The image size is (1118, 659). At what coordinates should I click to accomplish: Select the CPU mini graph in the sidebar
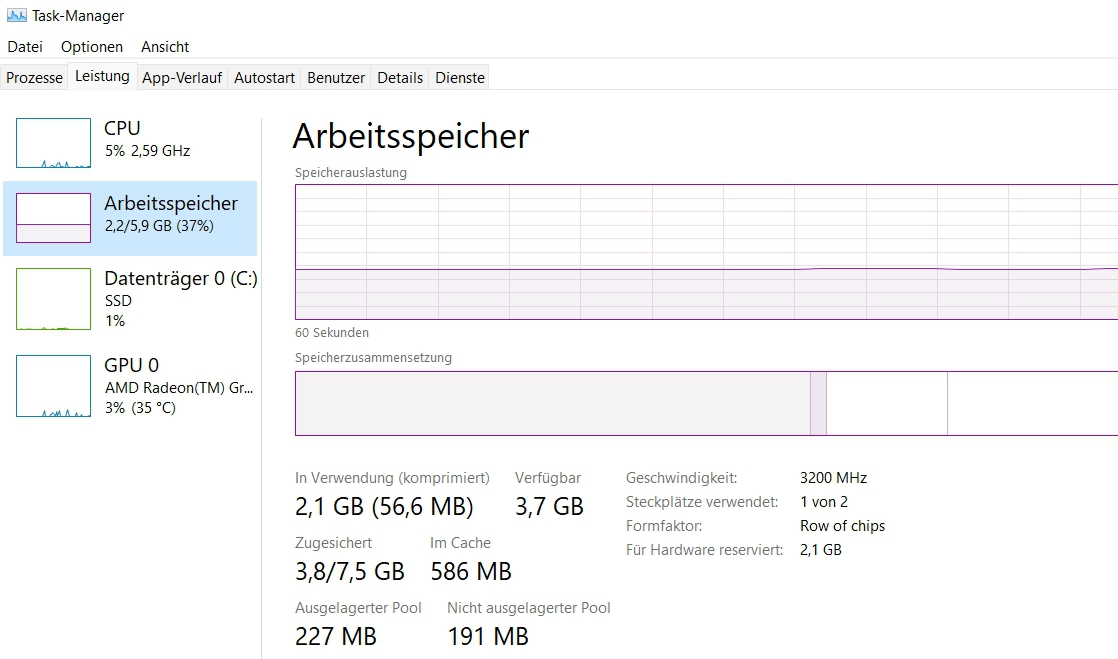click(x=53, y=143)
